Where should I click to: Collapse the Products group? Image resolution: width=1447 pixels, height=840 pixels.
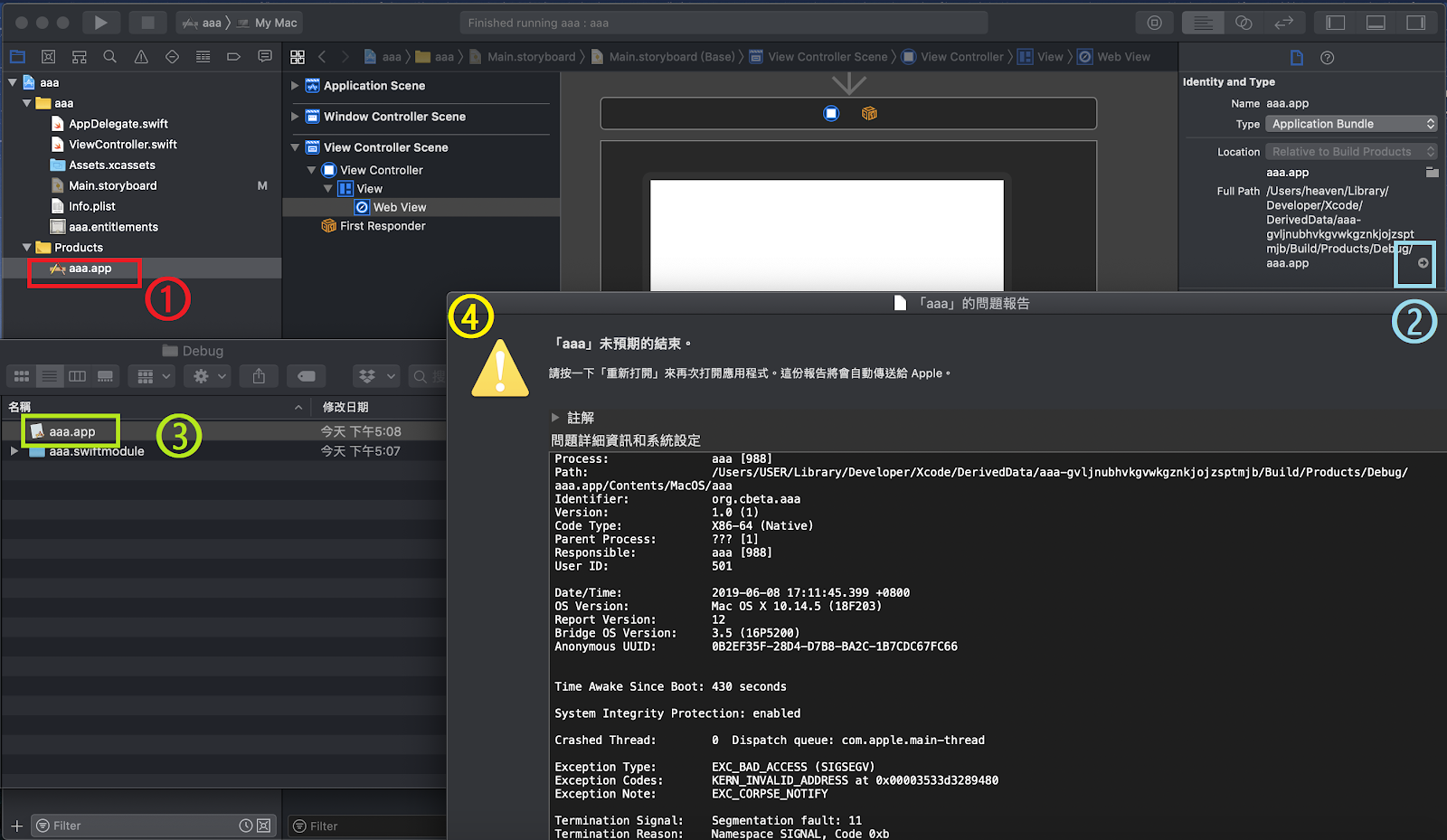27,247
